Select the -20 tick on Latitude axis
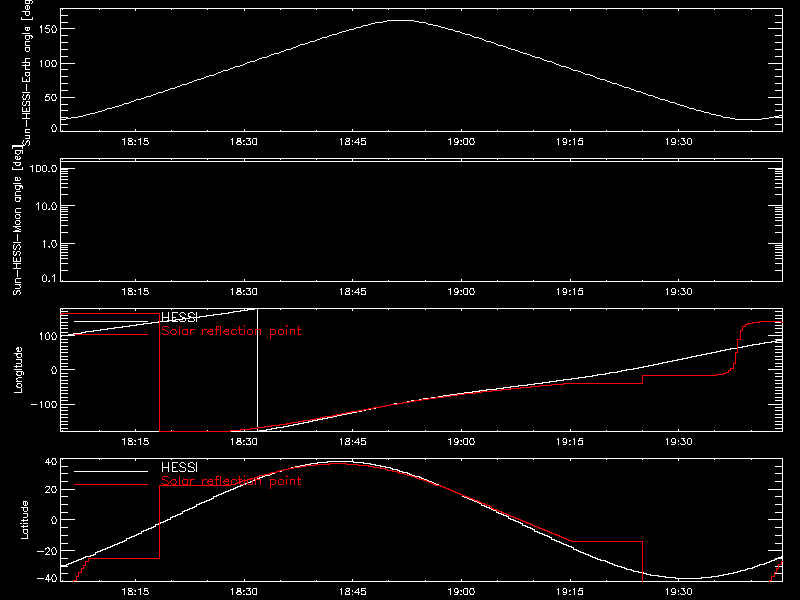800x600 pixels. coord(47,551)
